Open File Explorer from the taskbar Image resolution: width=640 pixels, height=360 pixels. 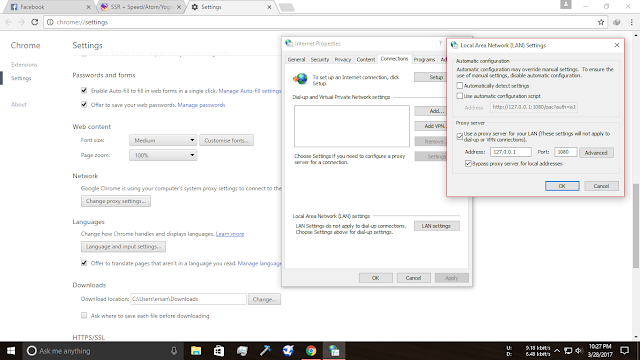[196, 351]
